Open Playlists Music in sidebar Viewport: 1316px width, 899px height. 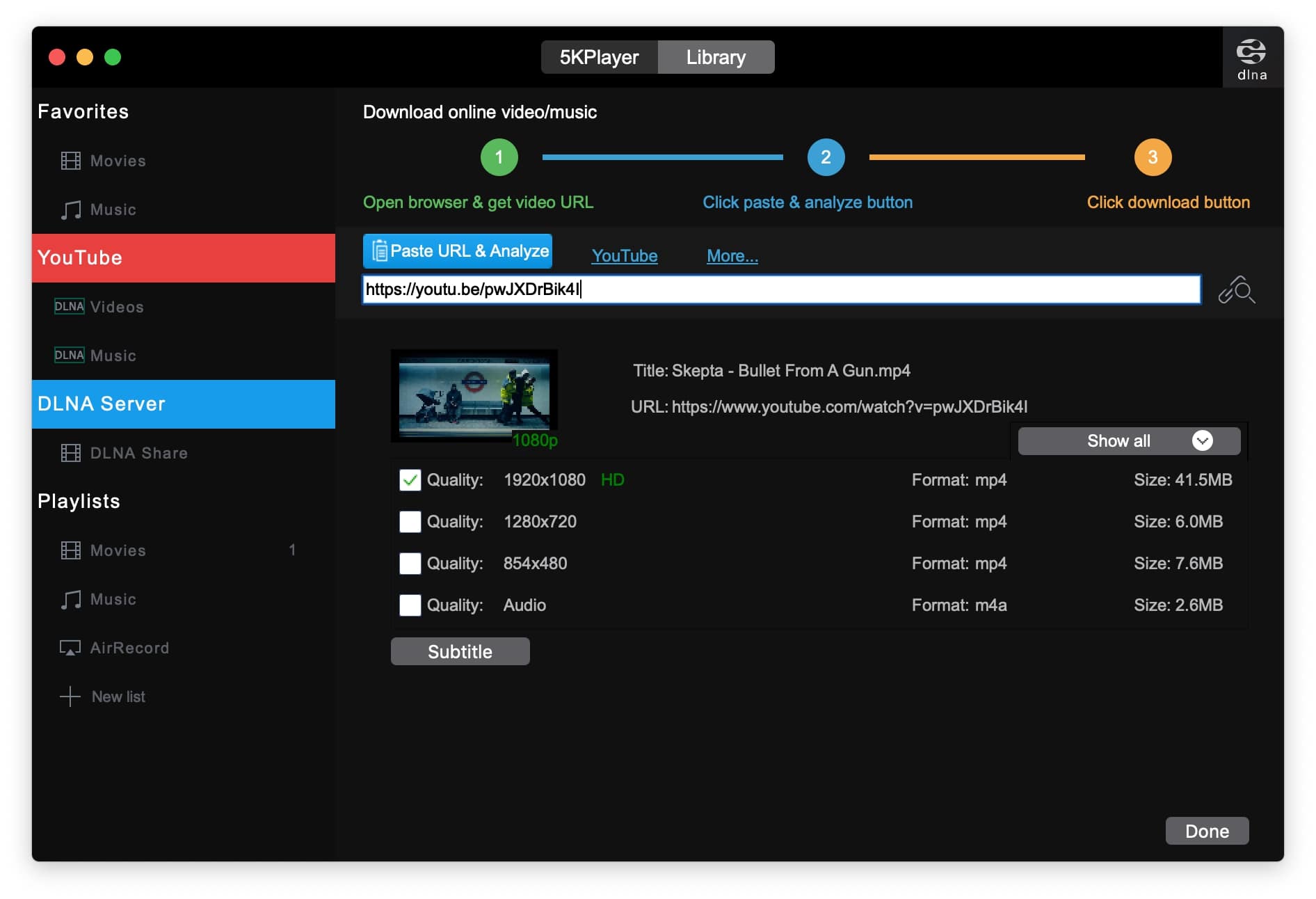coord(184,599)
